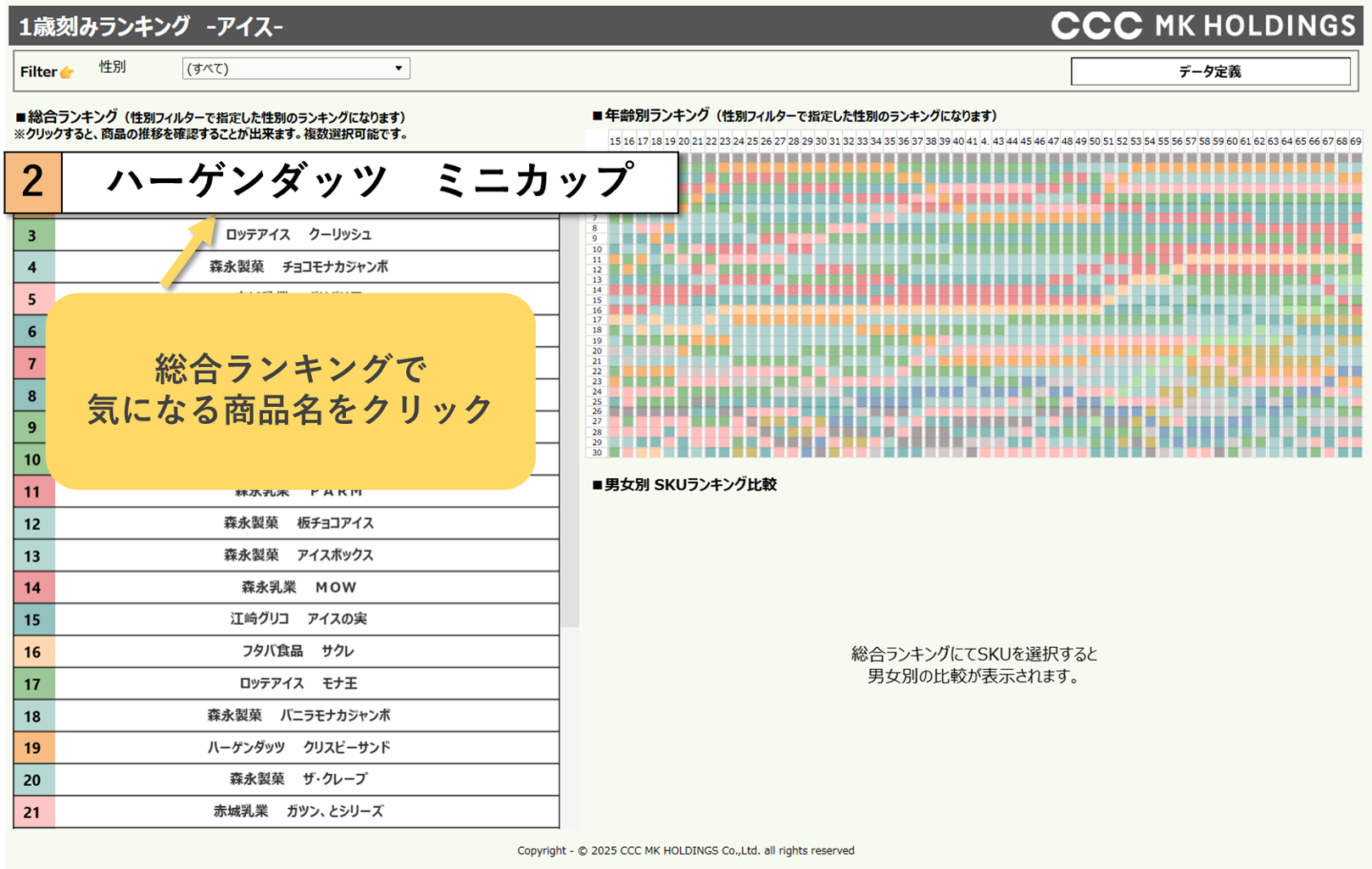The image size is (1372, 869).
Task: Click the red rank 7 cell
Action: pyautogui.click(x=31, y=364)
